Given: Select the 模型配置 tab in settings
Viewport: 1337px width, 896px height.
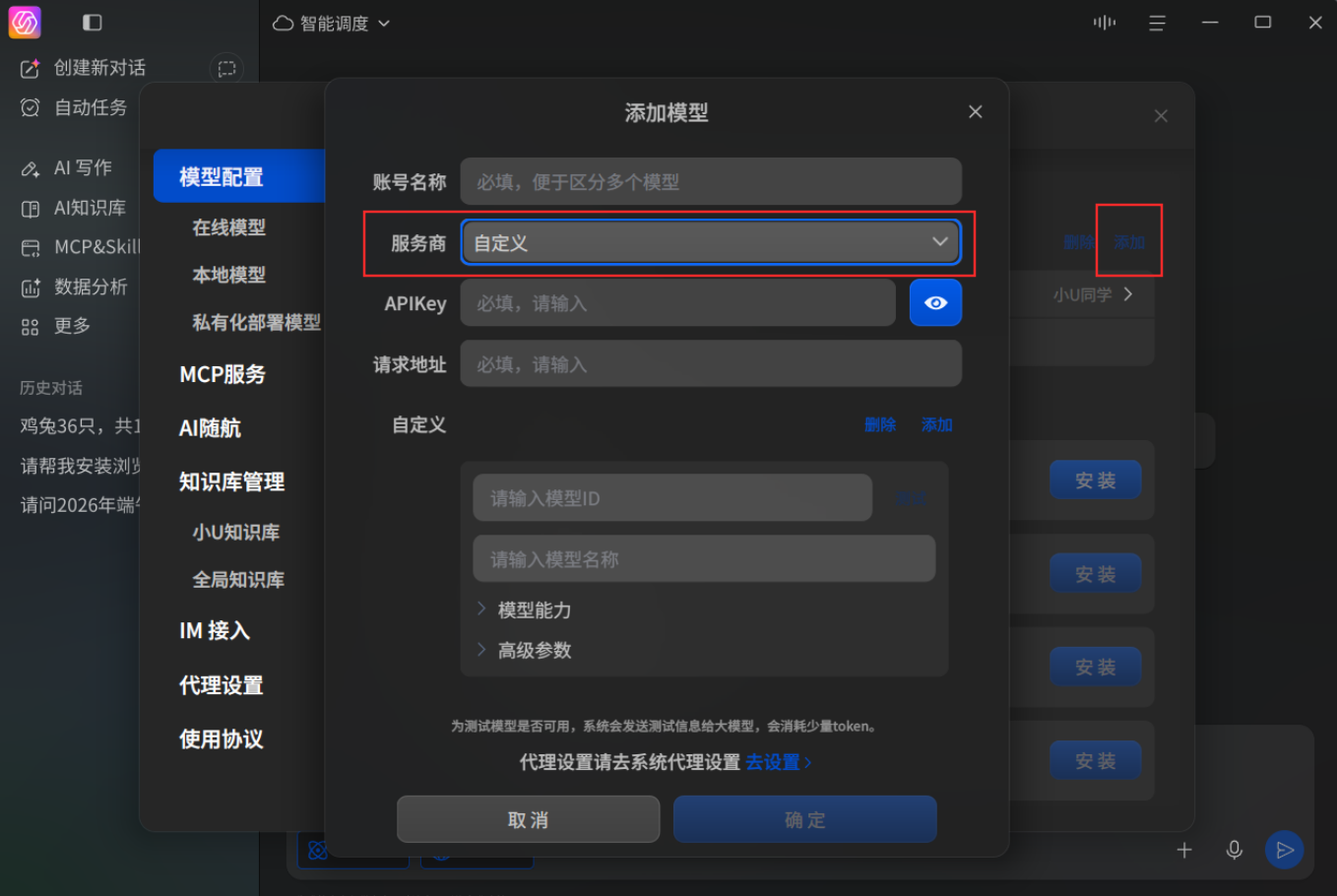Looking at the screenshot, I should point(239,176).
